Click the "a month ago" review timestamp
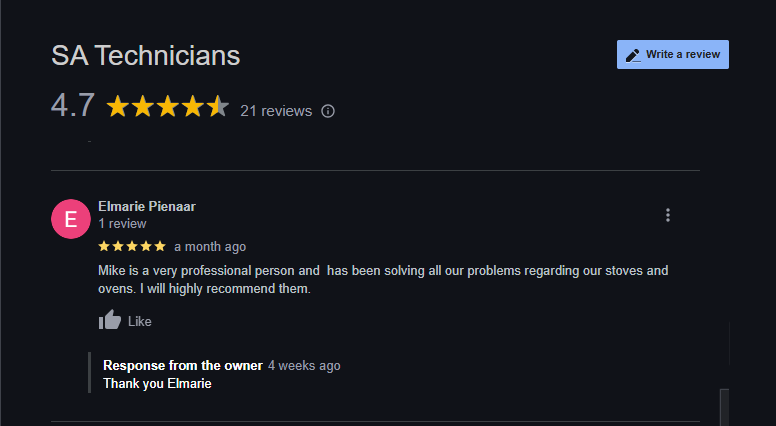Image resolution: width=776 pixels, height=426 pixels. pos(210,247)
